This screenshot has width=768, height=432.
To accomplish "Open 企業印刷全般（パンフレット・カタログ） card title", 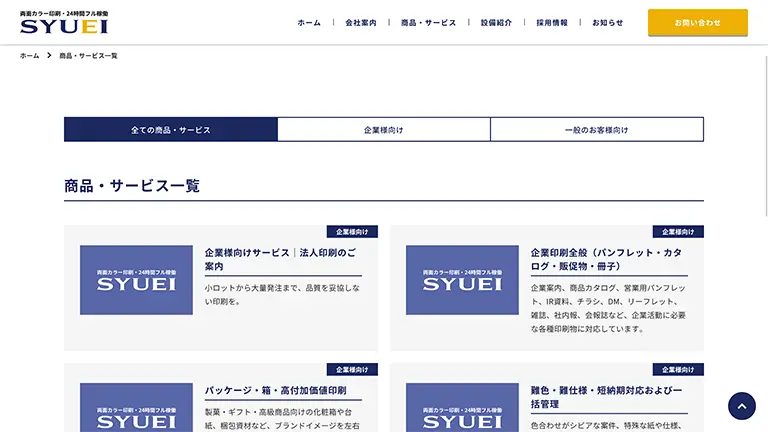I will pyautogui.click(x=606, y=260).
